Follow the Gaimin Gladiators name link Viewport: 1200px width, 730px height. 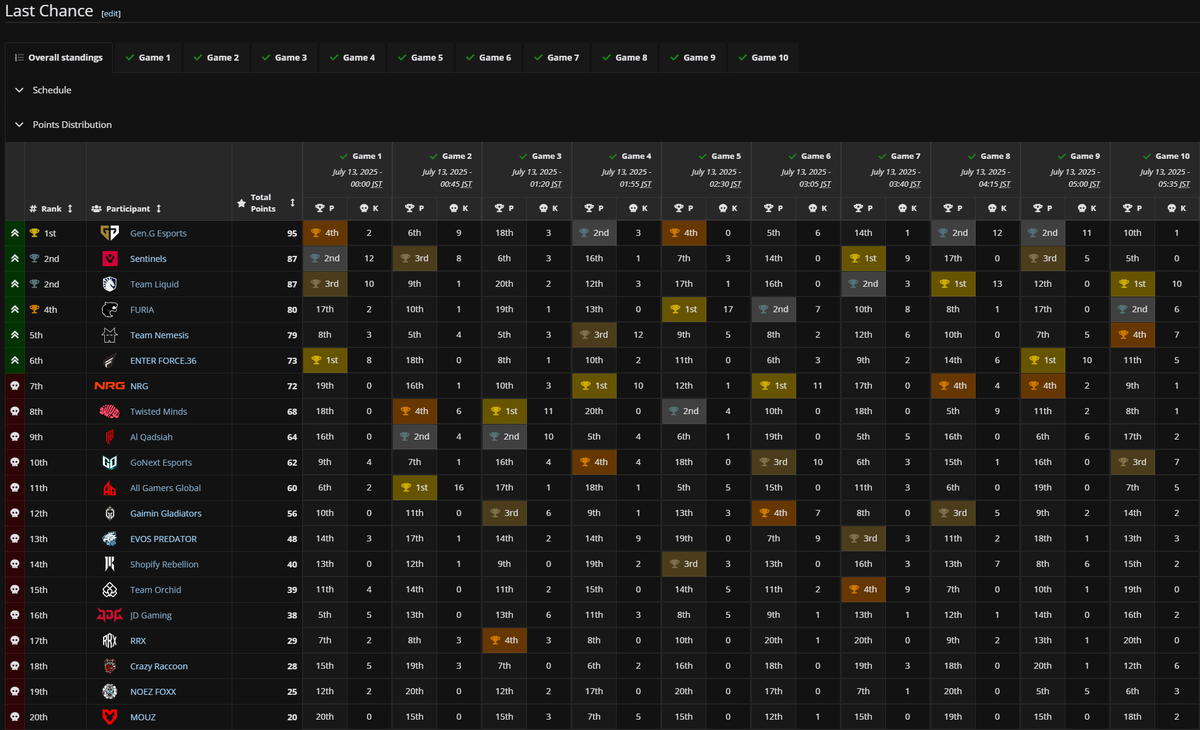[166, 514]
